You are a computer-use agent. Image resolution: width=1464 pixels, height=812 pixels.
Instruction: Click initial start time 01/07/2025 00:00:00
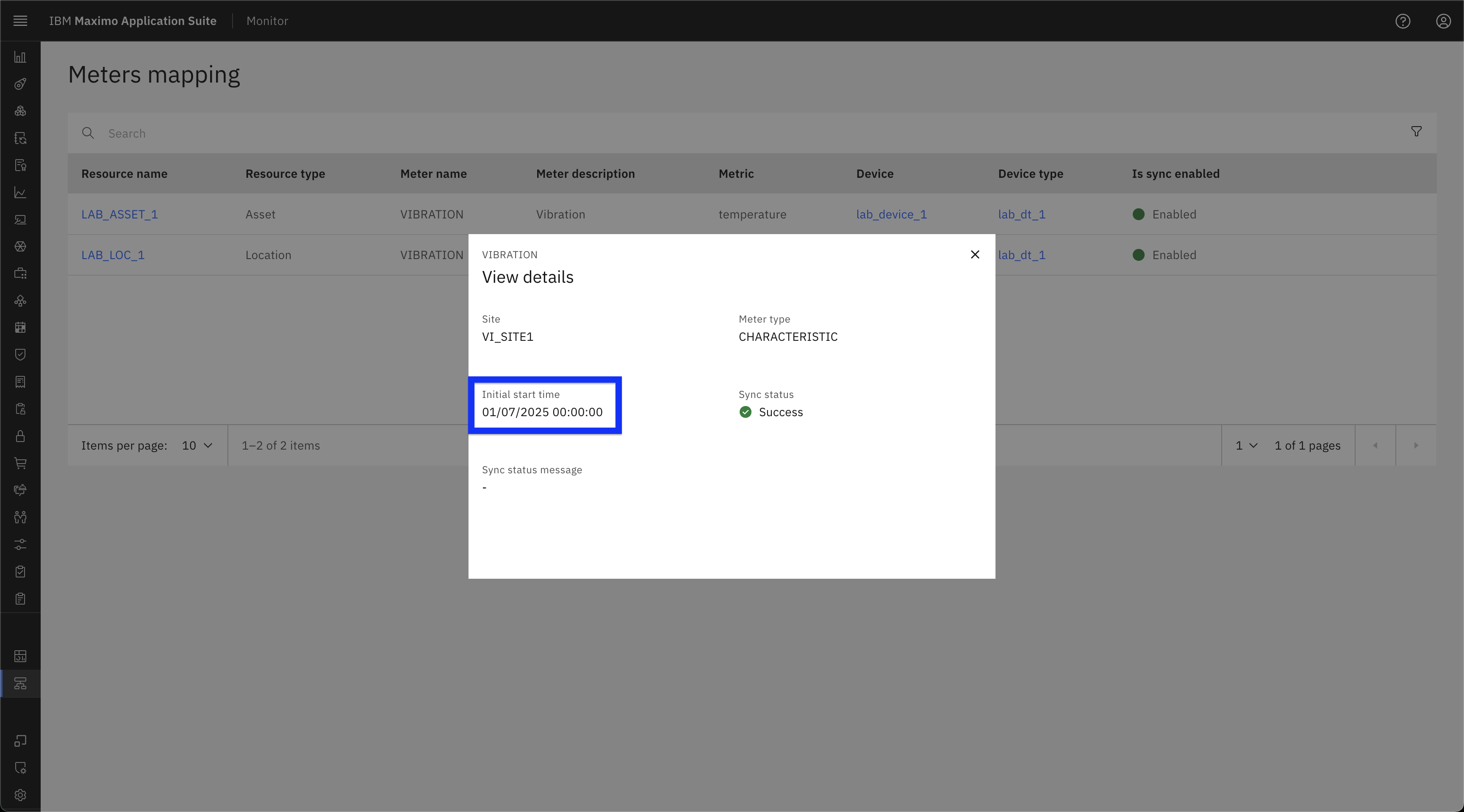(542, 412)
